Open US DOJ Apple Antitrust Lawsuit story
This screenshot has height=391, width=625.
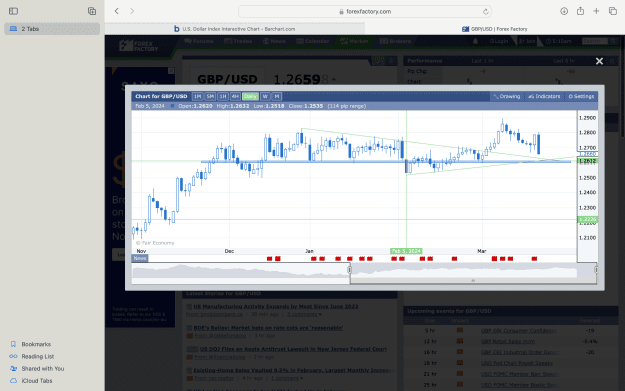(293, 349)
